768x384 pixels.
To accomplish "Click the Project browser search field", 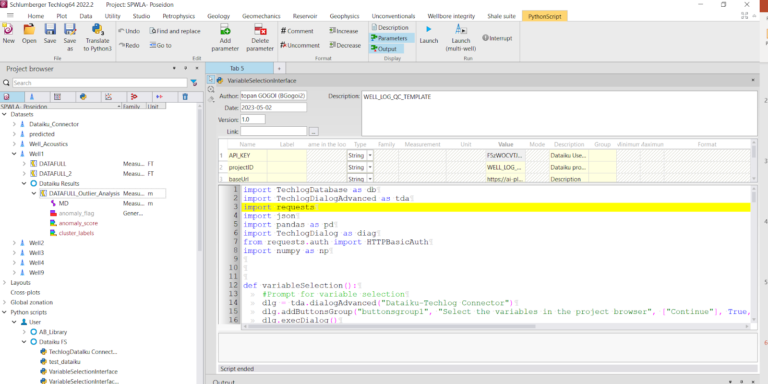I will pos(99,83).
